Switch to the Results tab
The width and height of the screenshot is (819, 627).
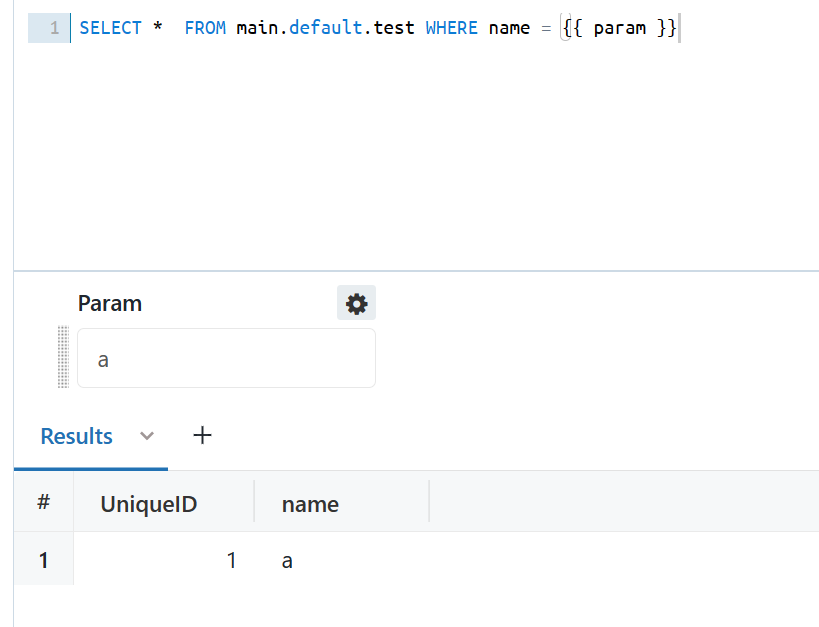[x=76, y=436]
